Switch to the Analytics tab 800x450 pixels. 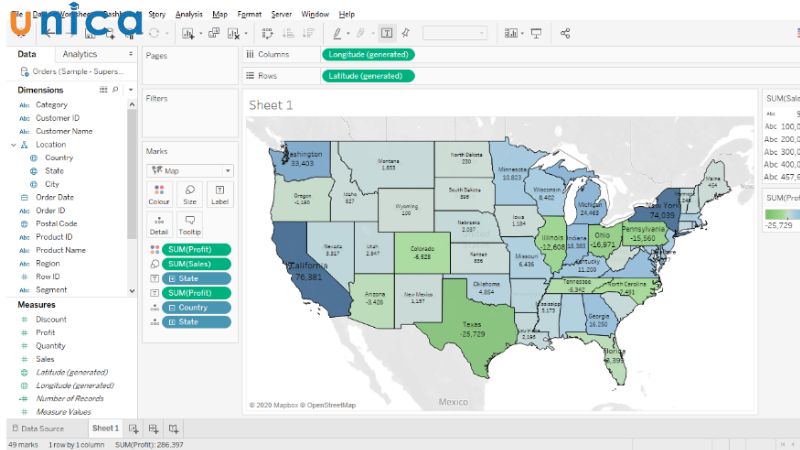tap(80, 54)
